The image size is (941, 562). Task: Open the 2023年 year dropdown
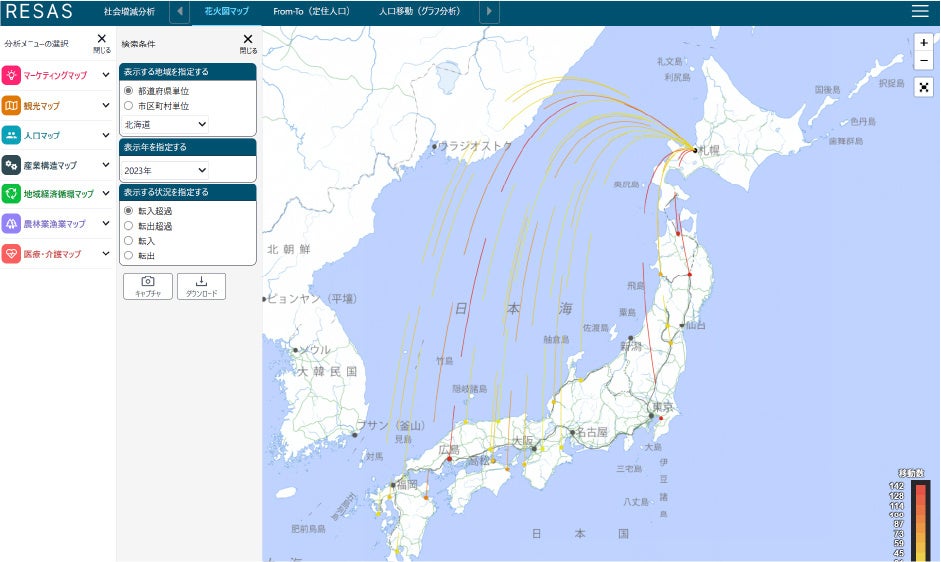point(165,171)
